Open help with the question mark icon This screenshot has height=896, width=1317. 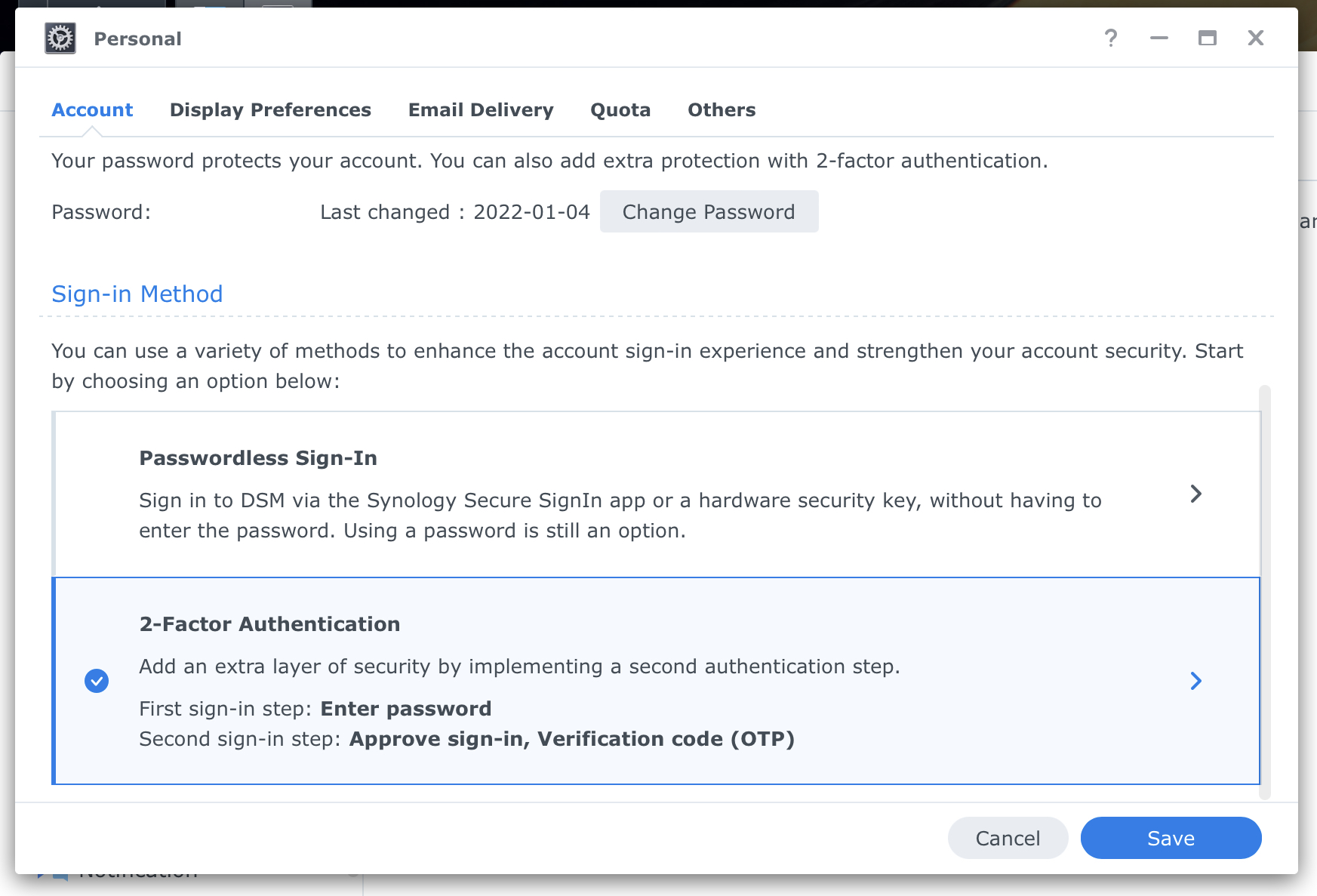(x=1111, y=38)
